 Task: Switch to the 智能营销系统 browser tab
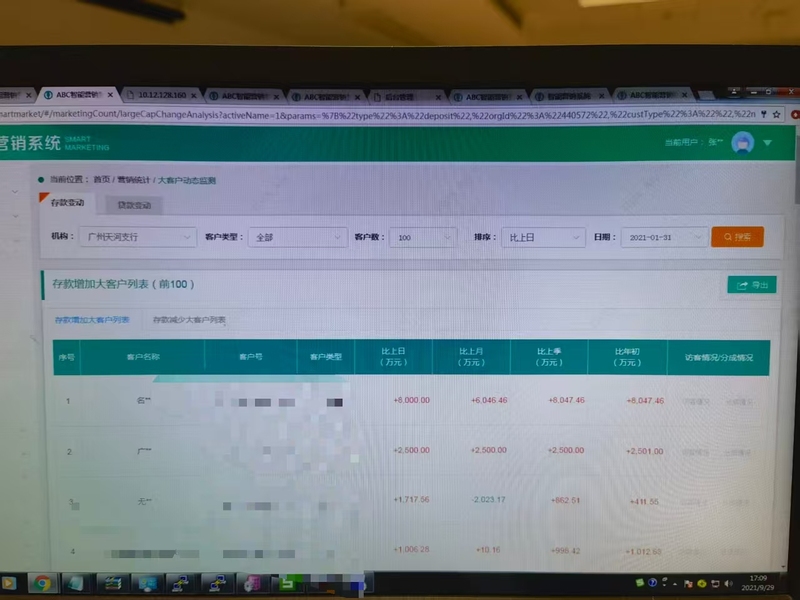pyautogui.click(x=568, y=96)
